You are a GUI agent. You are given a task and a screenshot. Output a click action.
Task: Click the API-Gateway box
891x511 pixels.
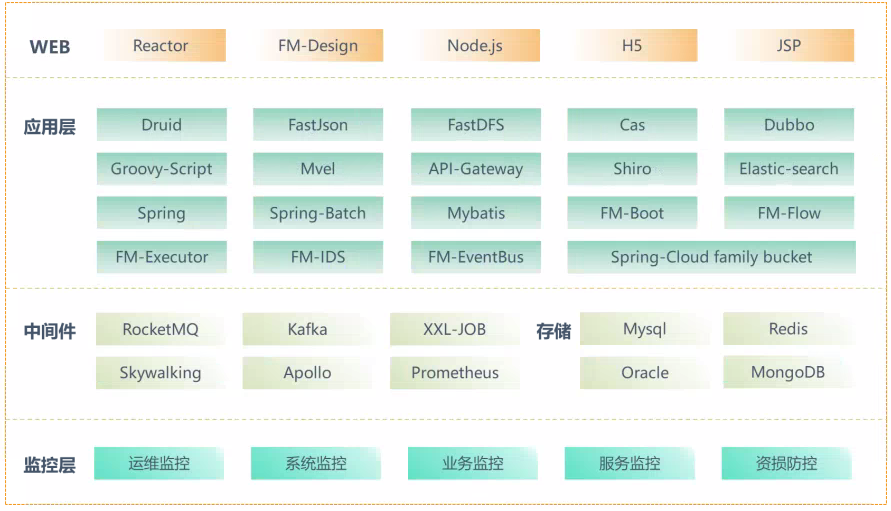[x=476, y=169]
